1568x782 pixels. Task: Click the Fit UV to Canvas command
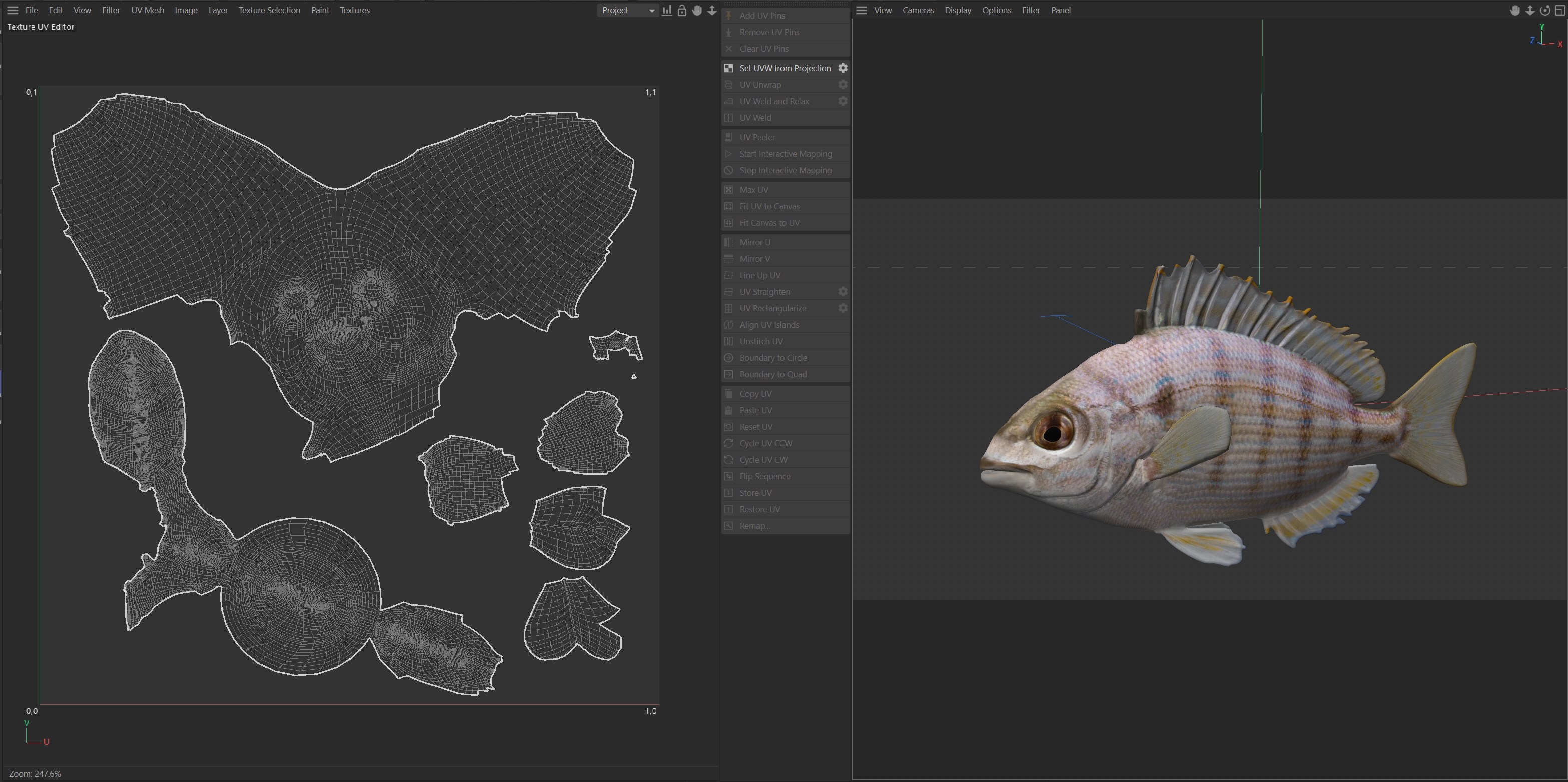point(769,206)
